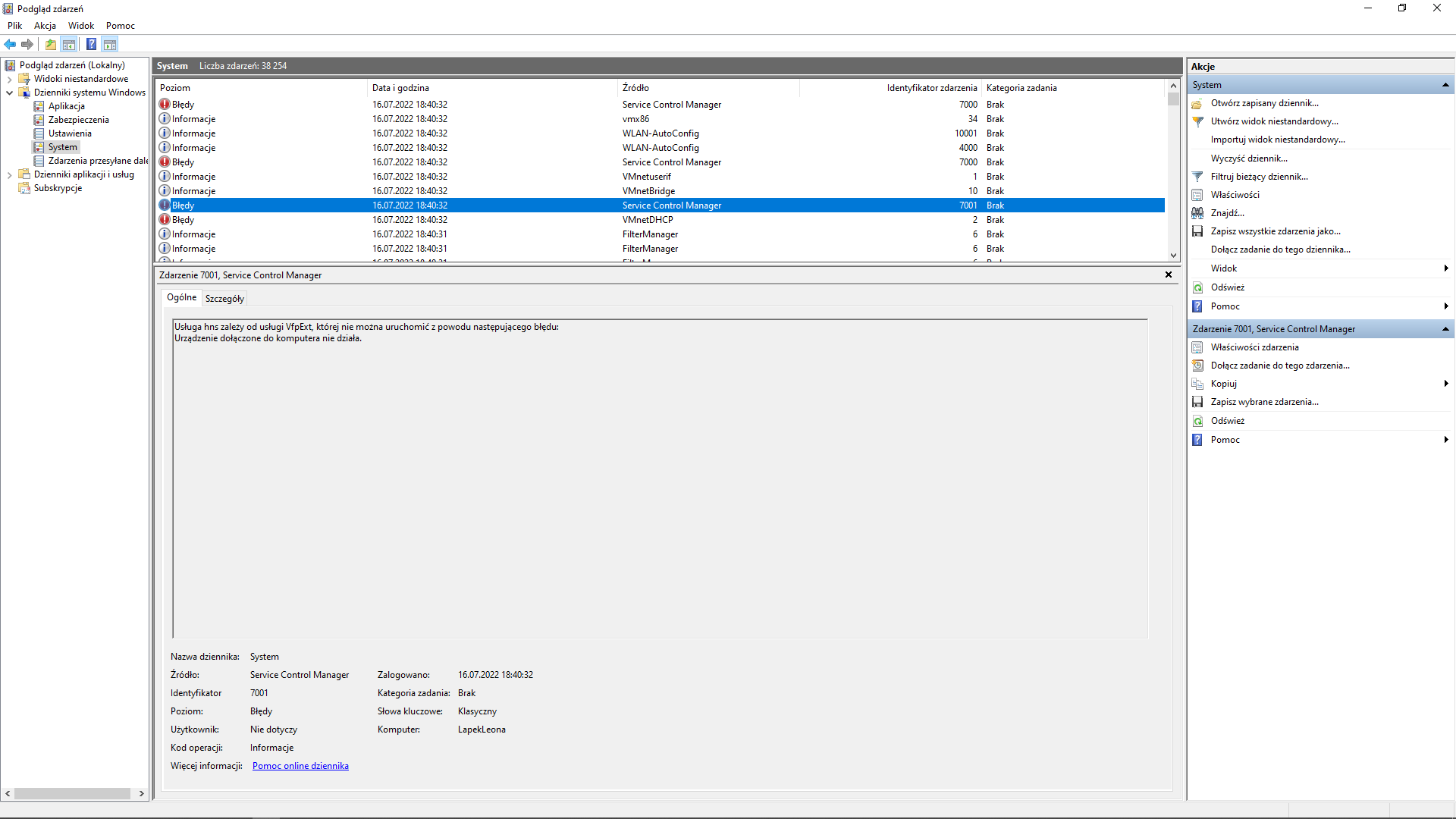
Task: Click the event list scrollbar down arrow
Action: tap(1173, 256)
